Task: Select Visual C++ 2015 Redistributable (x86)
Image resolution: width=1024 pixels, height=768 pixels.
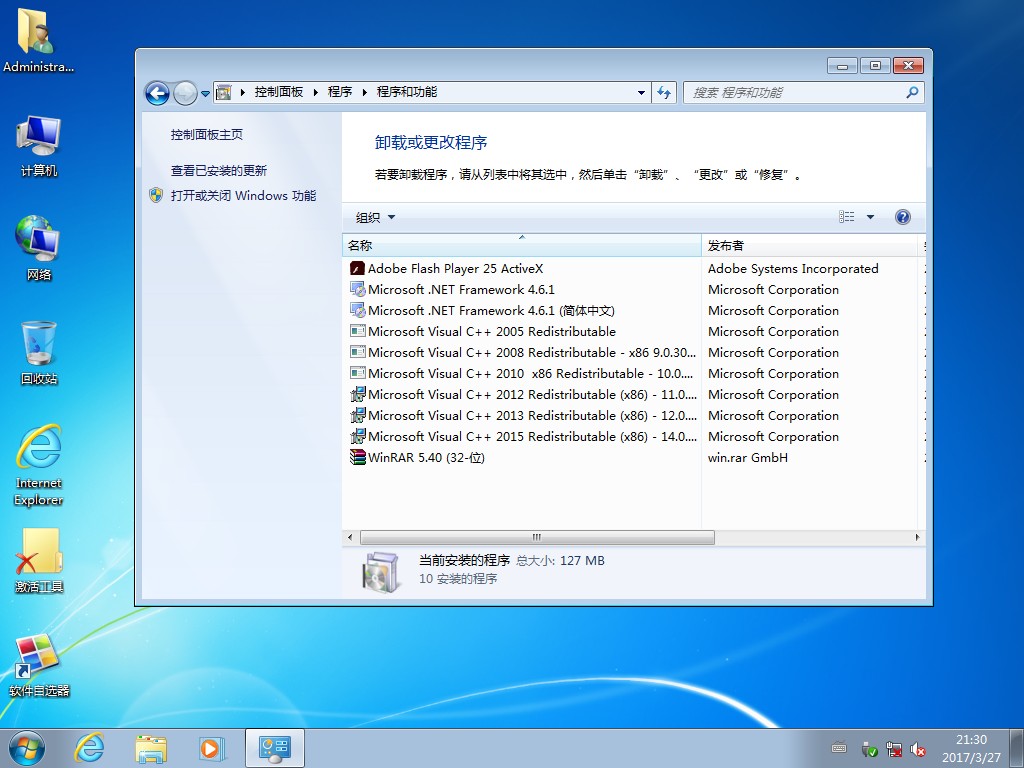Action: (x=532, y=436)
